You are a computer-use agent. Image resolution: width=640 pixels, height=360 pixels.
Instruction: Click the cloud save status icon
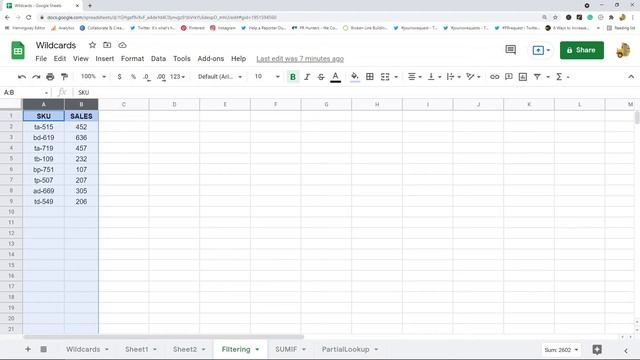pyautogui.click(x=122, y=45)
